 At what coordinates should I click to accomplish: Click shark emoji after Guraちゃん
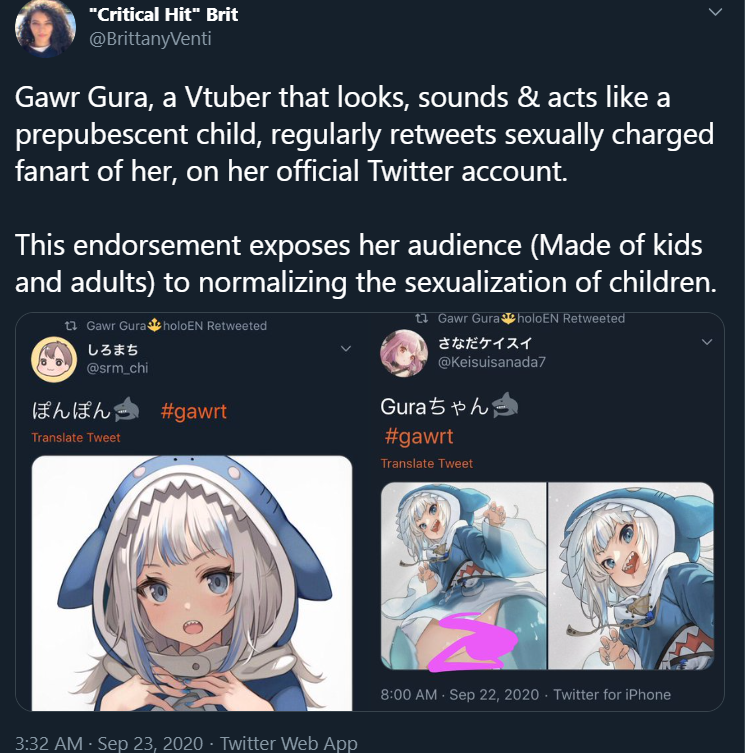(504, 404)
